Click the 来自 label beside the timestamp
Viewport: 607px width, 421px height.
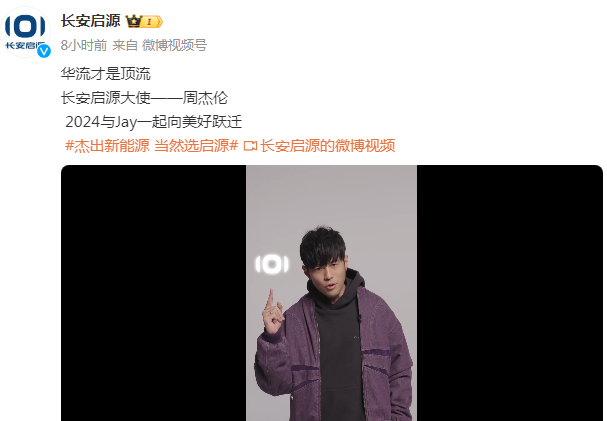click(x=125, y=45)
